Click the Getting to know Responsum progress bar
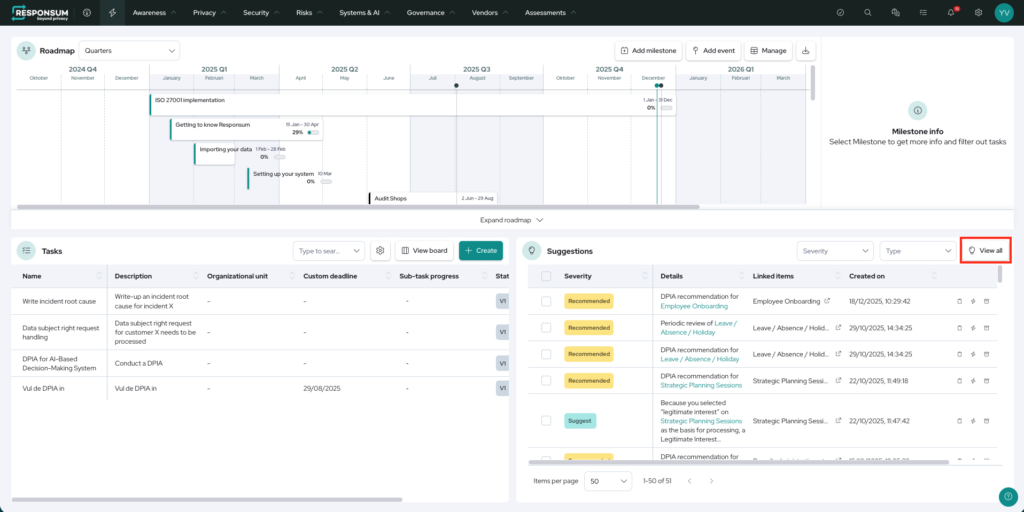The height and width of the screenshot is (512, 1024). click(313, 132)
